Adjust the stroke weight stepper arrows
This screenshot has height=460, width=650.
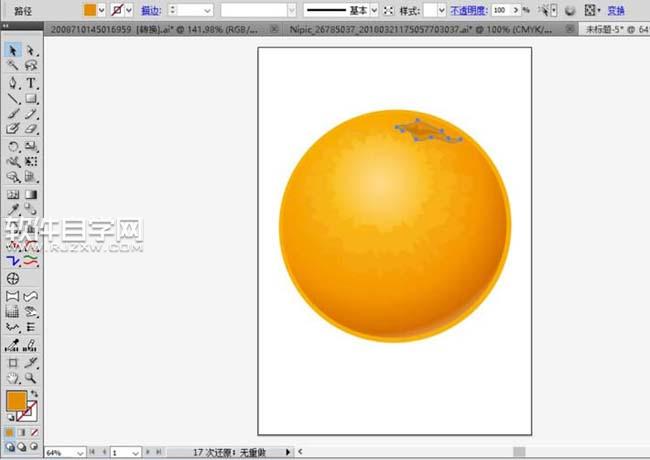pyautogui.click(x=173, y=10)
